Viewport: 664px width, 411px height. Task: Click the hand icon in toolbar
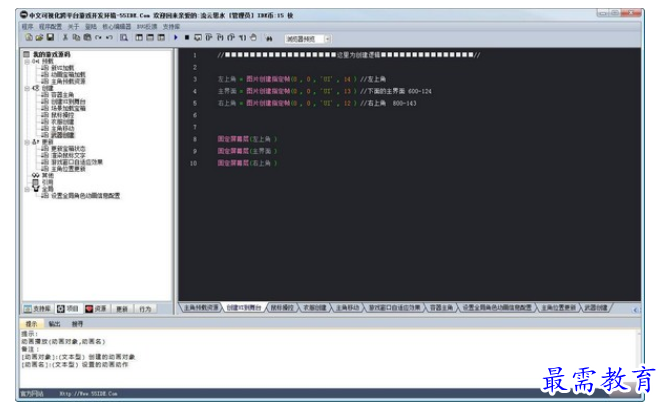click(x=253, y=38)
